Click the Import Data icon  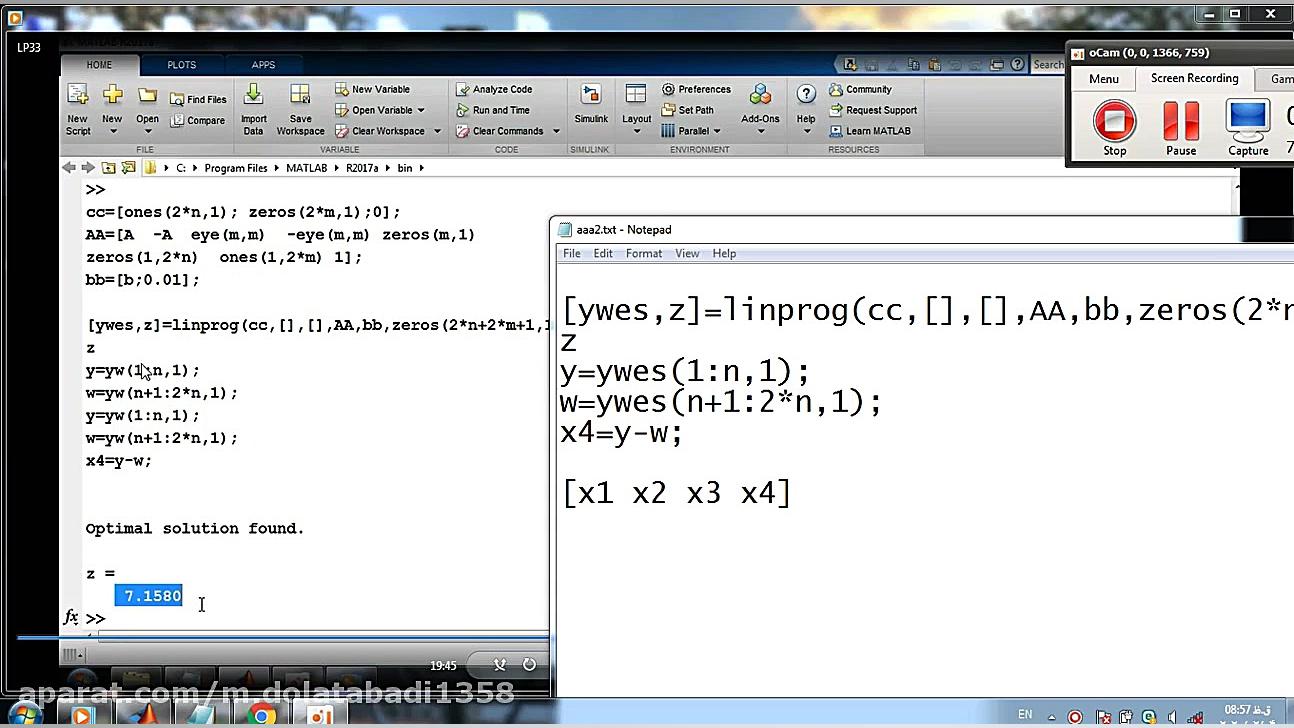coord(253,95)
